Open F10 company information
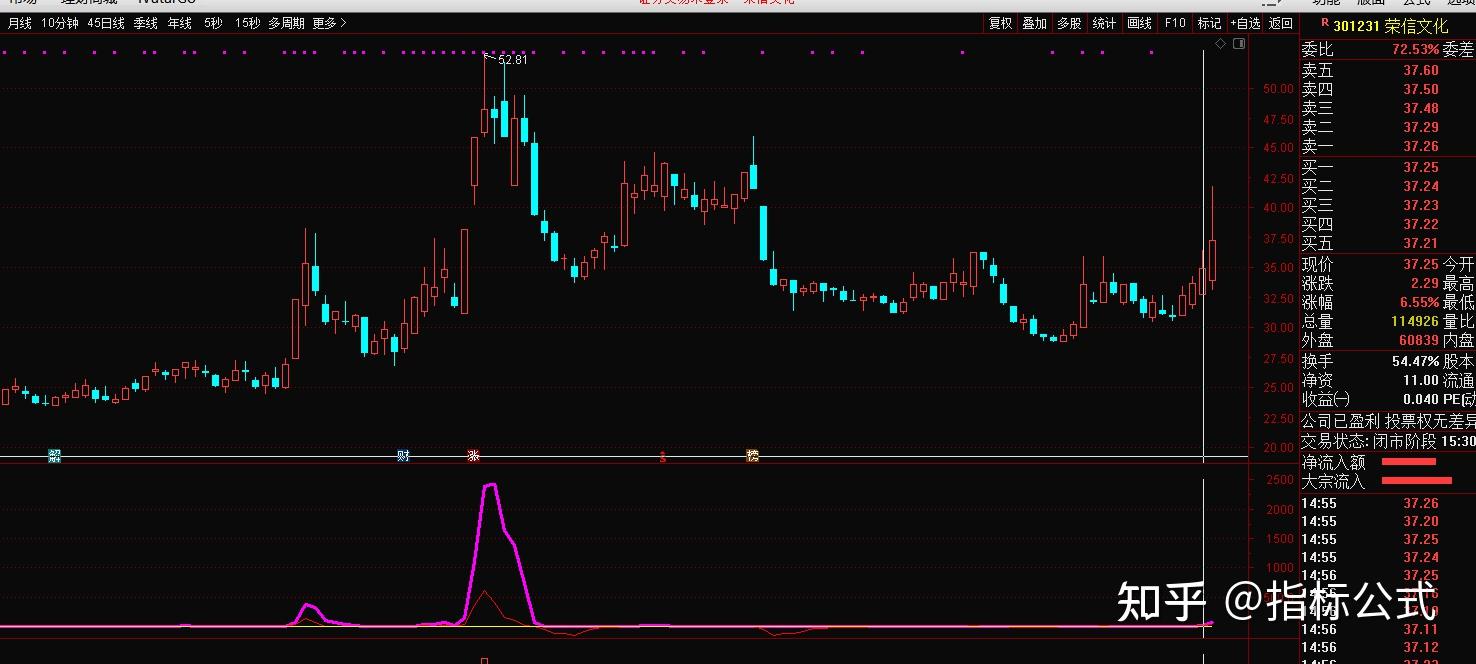This screenshot has height=664, width=1476. 1175,23
